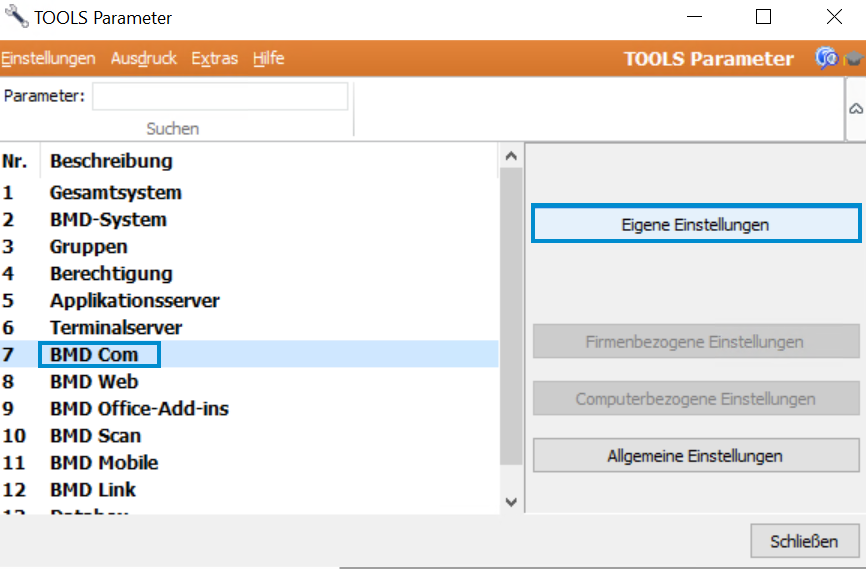This screenshot has height=569, width=866.
Task: Open the Einstellungen menu
Action: pos(48,58)
